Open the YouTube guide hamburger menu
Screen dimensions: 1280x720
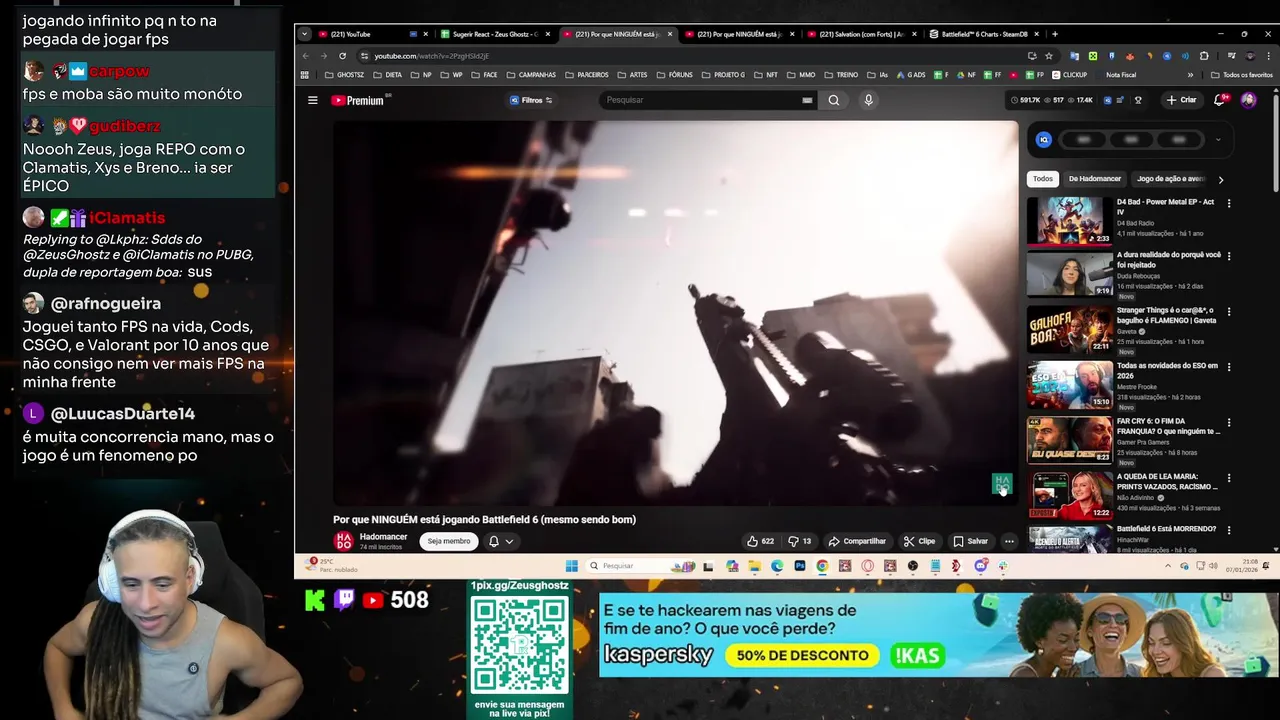312,100
